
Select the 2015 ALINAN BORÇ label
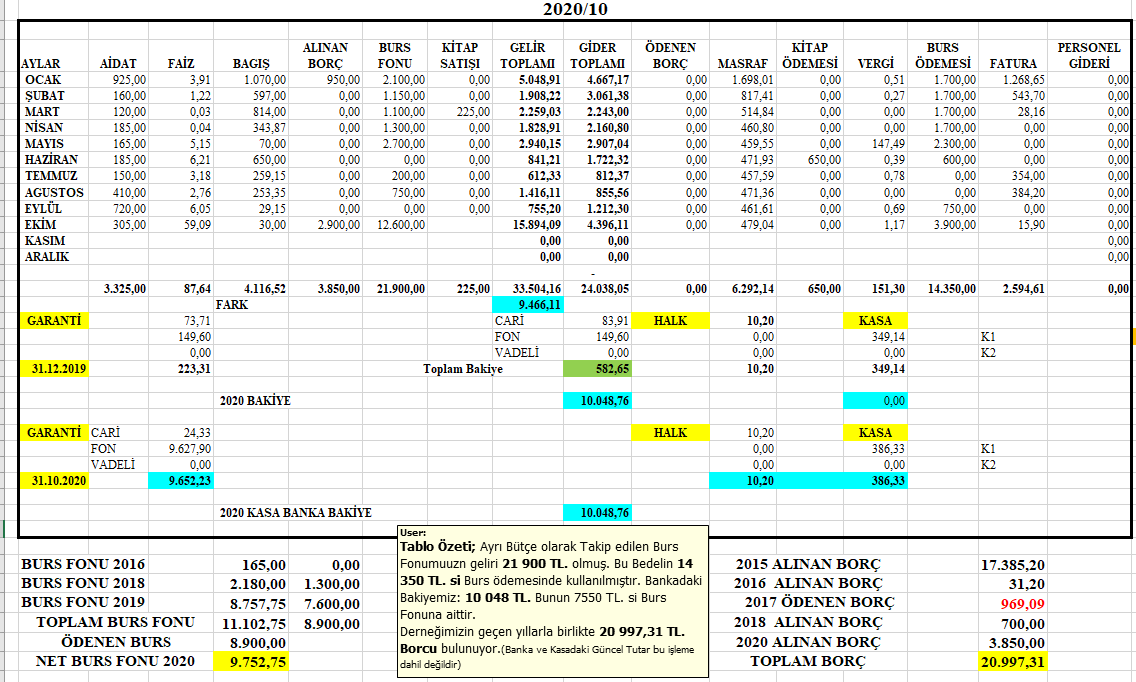[x=808, y=564]
